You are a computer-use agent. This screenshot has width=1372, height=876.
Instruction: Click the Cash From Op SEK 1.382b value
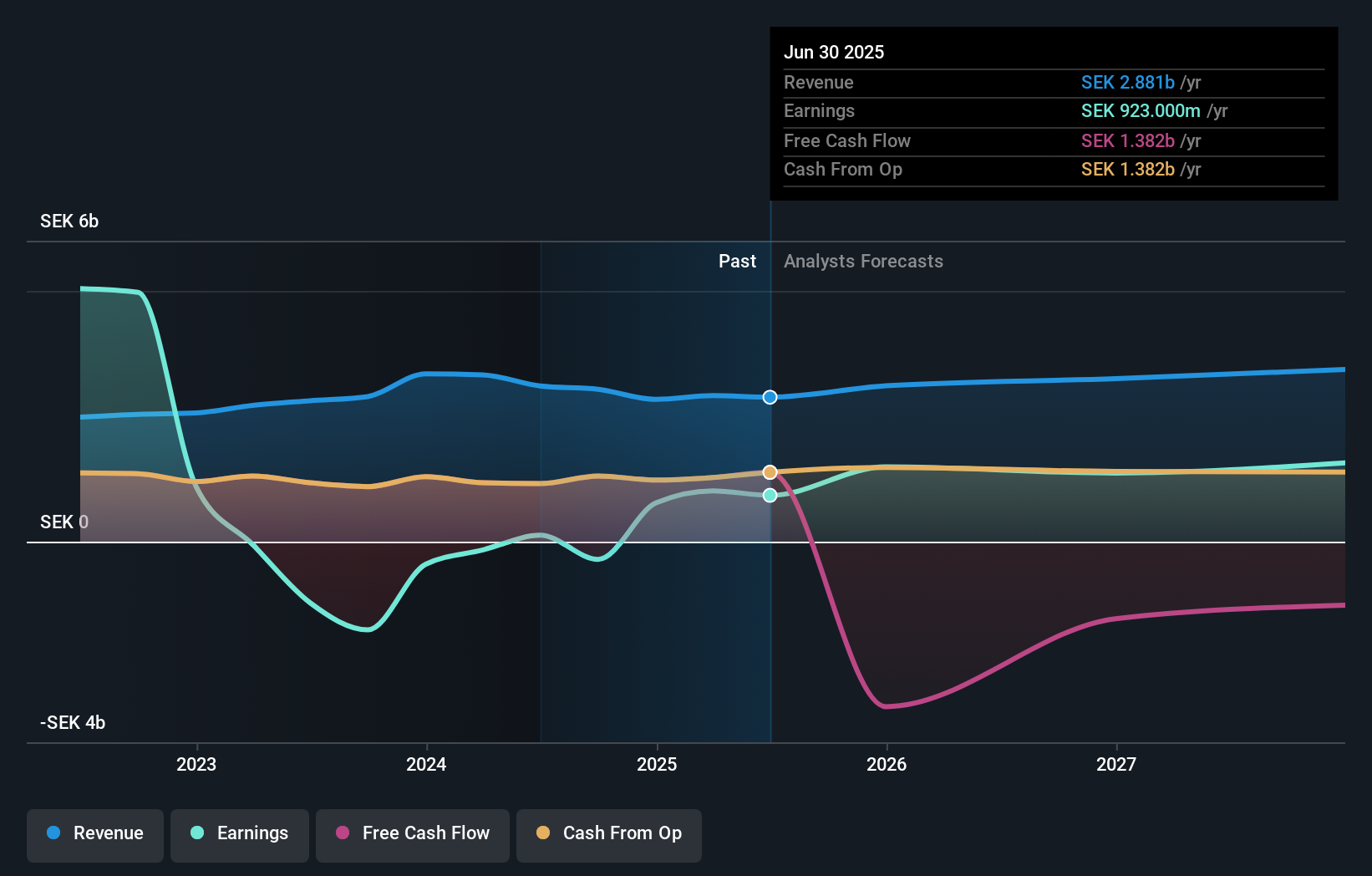click(x=1128, y=169)
